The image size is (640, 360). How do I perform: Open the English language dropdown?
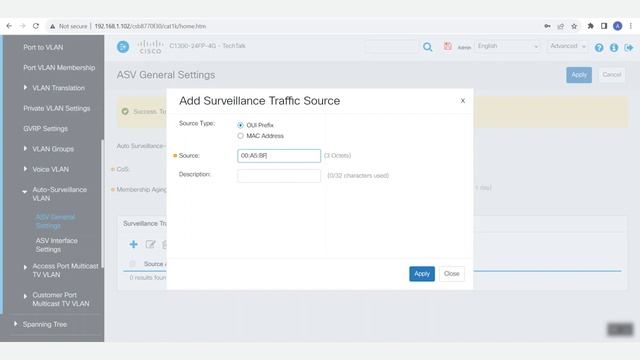click(x=508, y=46)
